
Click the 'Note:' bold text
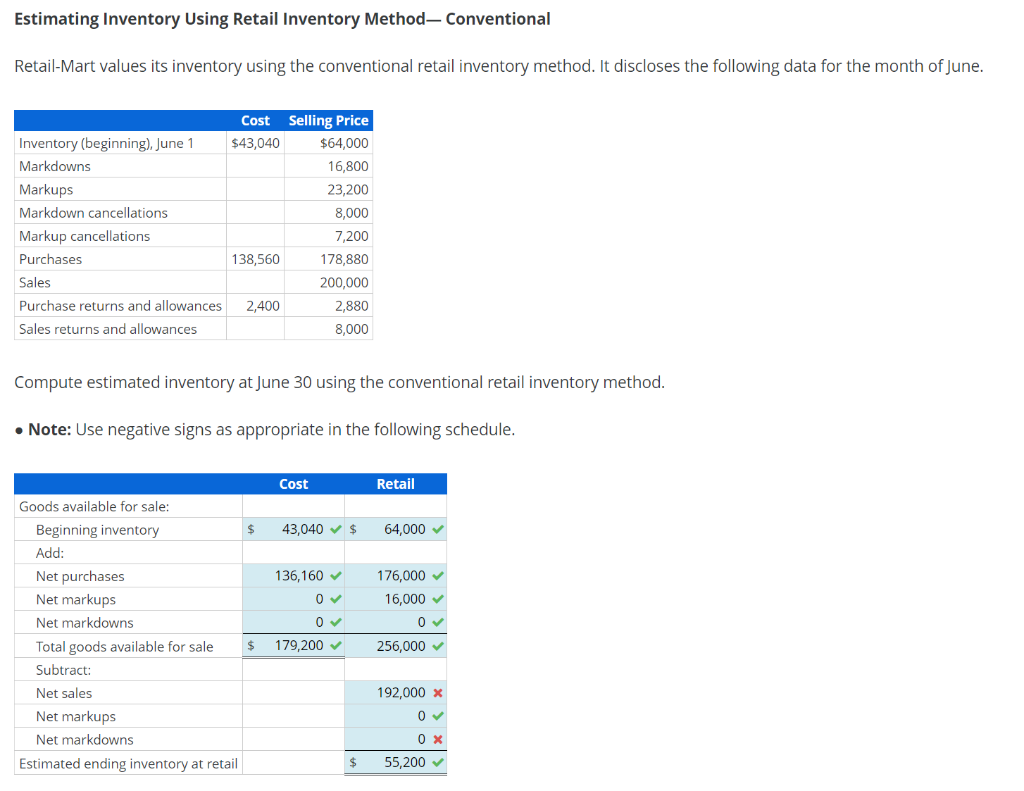tap(50, 429)
